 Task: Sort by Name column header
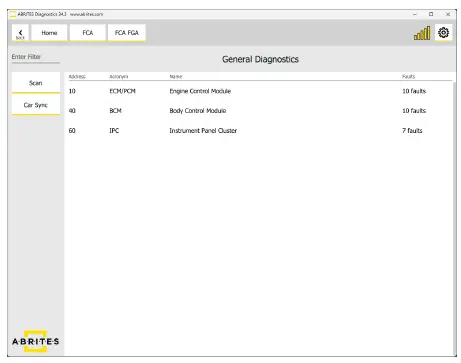[176, 77]
